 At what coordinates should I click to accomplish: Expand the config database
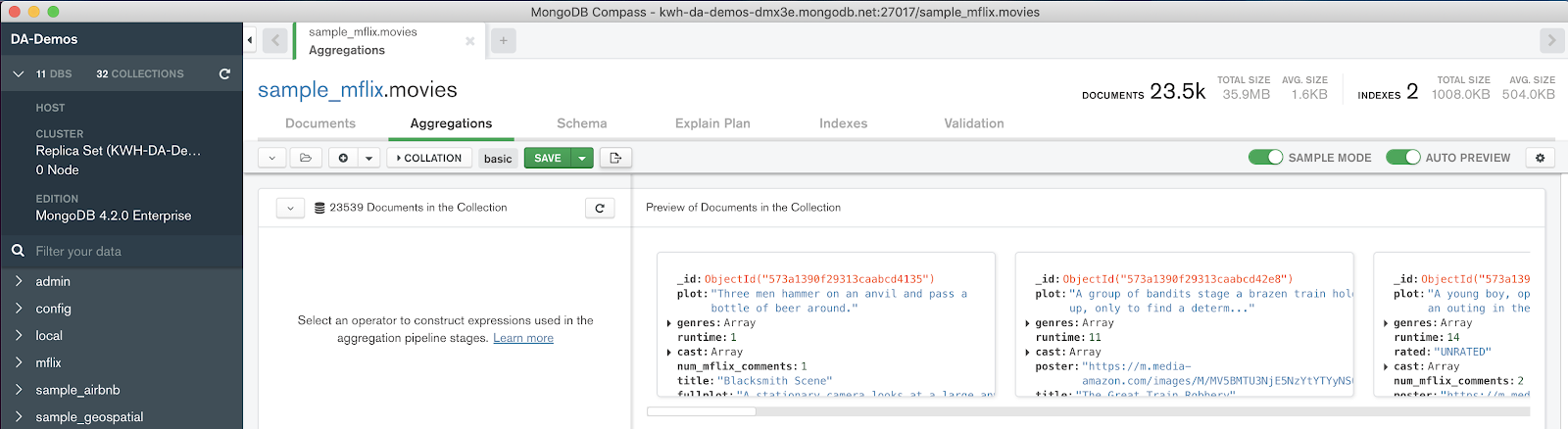[x=19, y=309]
